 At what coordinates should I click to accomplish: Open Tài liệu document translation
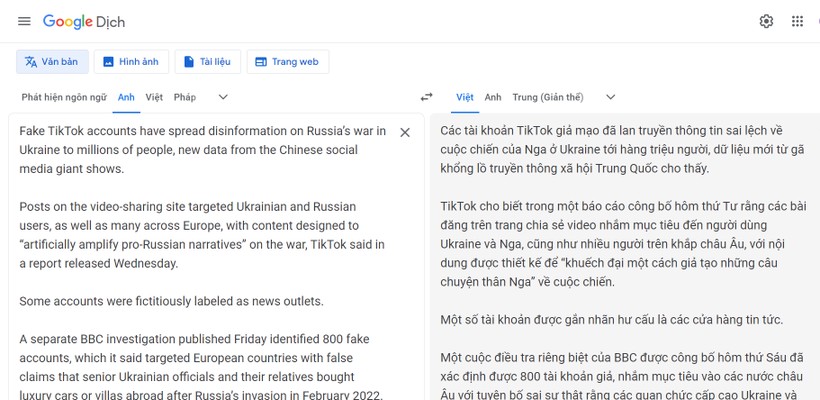[207, 62]
